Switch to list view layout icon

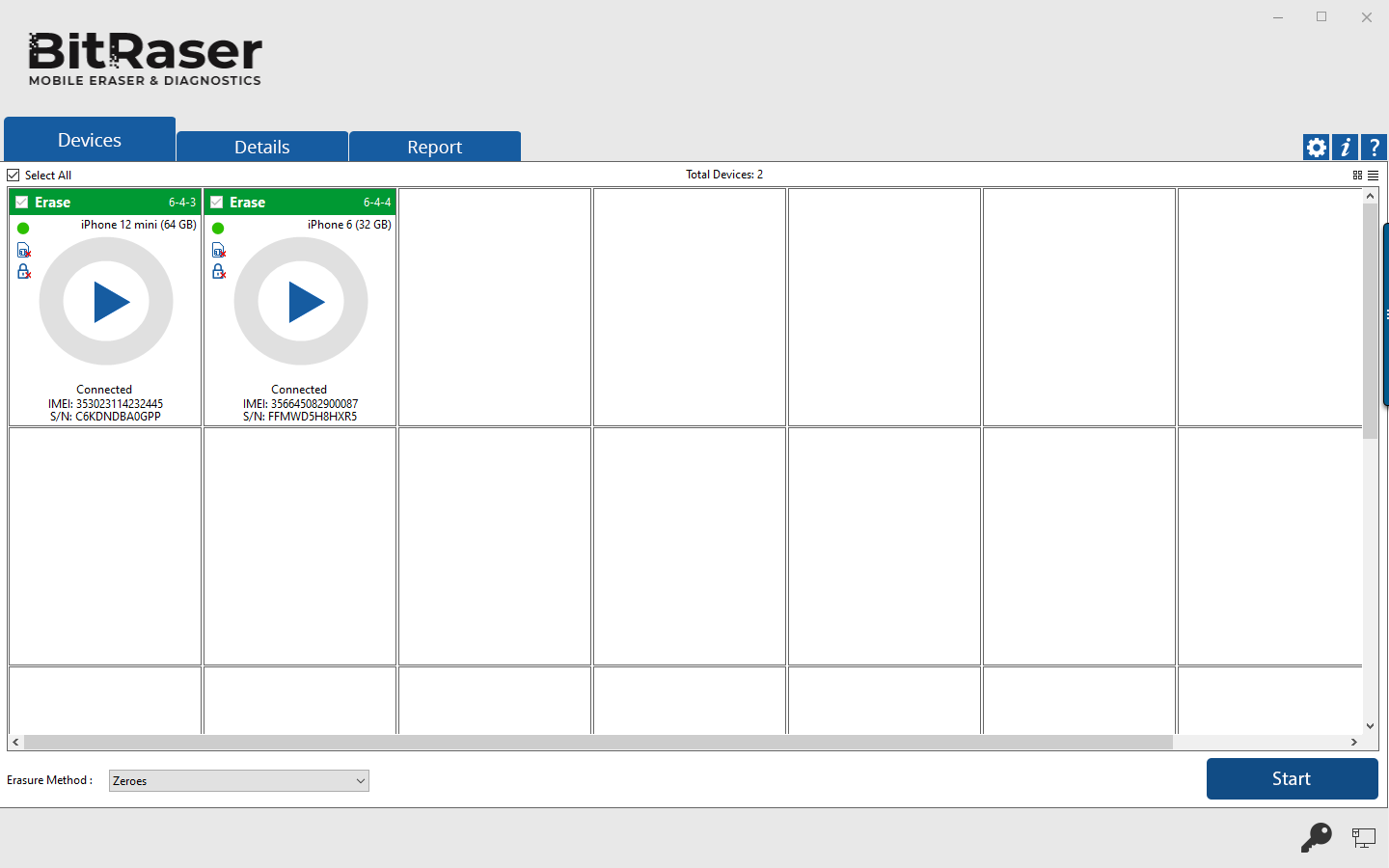[1373, 176]
